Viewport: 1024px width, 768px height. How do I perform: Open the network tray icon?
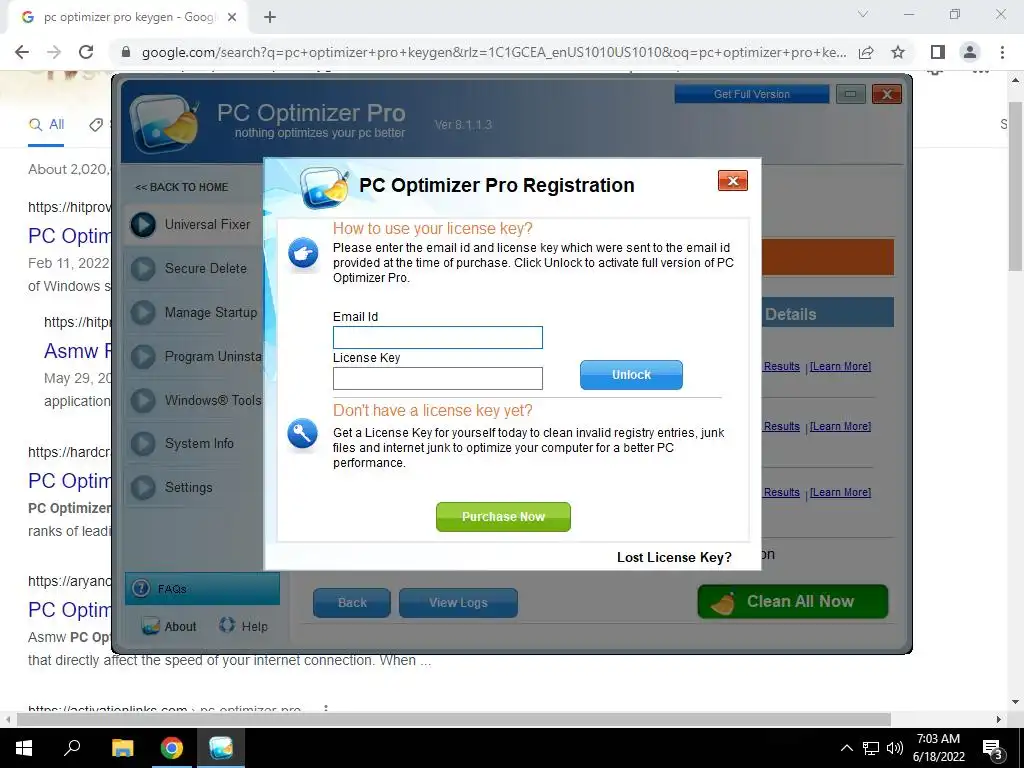pos(871,748)
